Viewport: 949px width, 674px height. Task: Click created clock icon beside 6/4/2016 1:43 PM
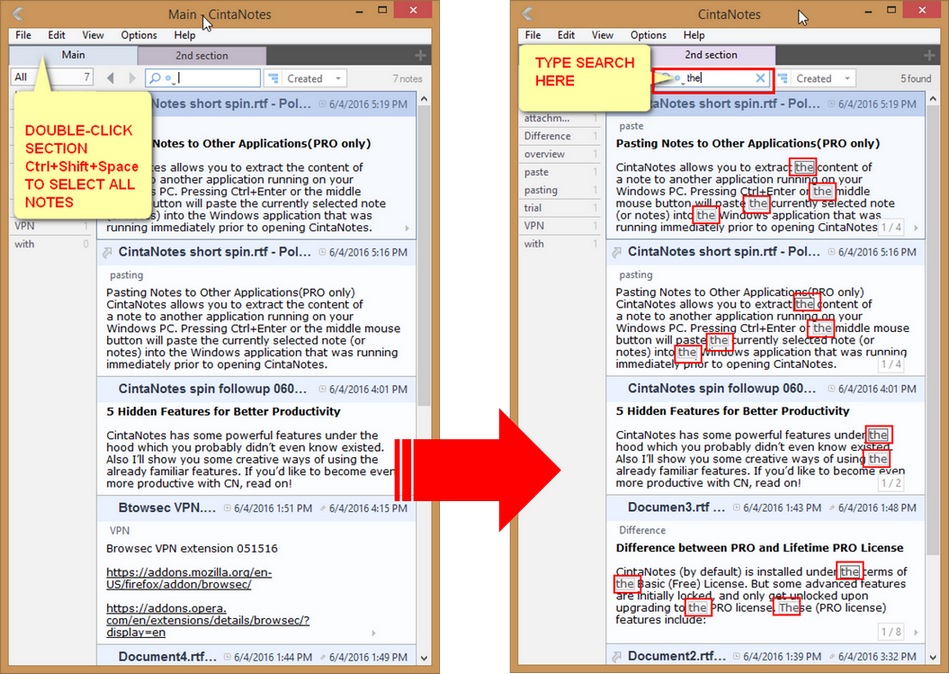tap(737, 508)
